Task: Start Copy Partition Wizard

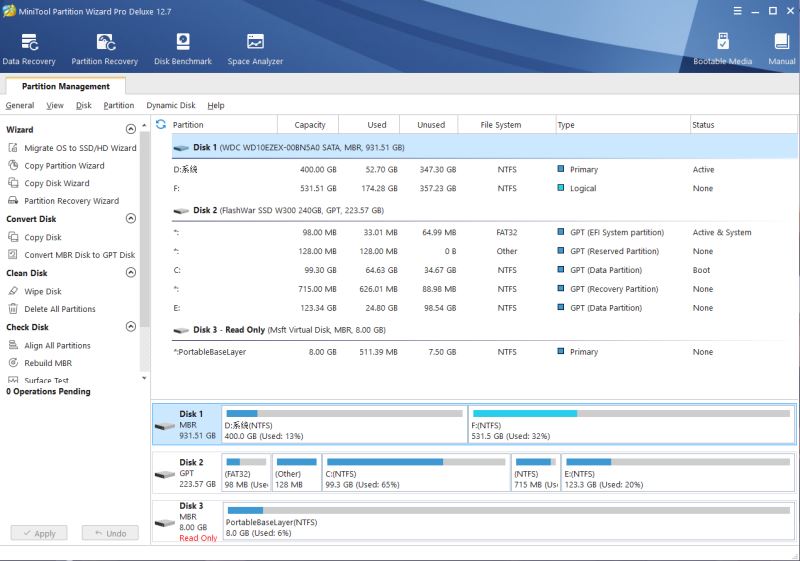Action: tap(57, 166)
